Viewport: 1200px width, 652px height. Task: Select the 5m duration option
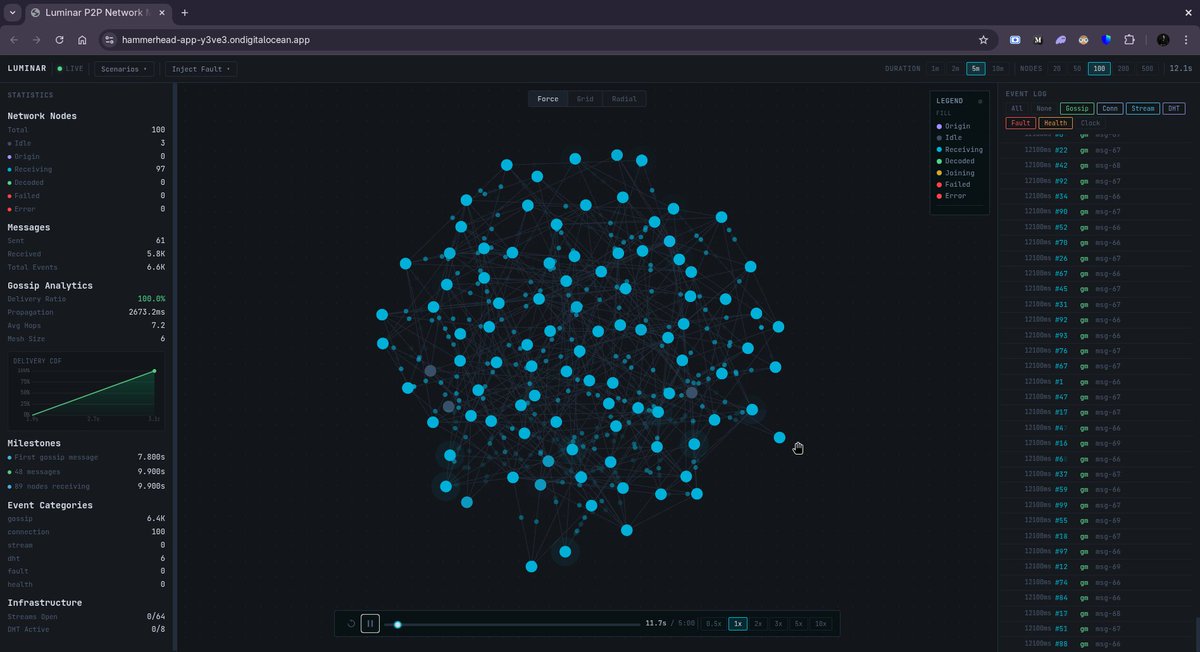pyautogui.click(x=975, y=69)
